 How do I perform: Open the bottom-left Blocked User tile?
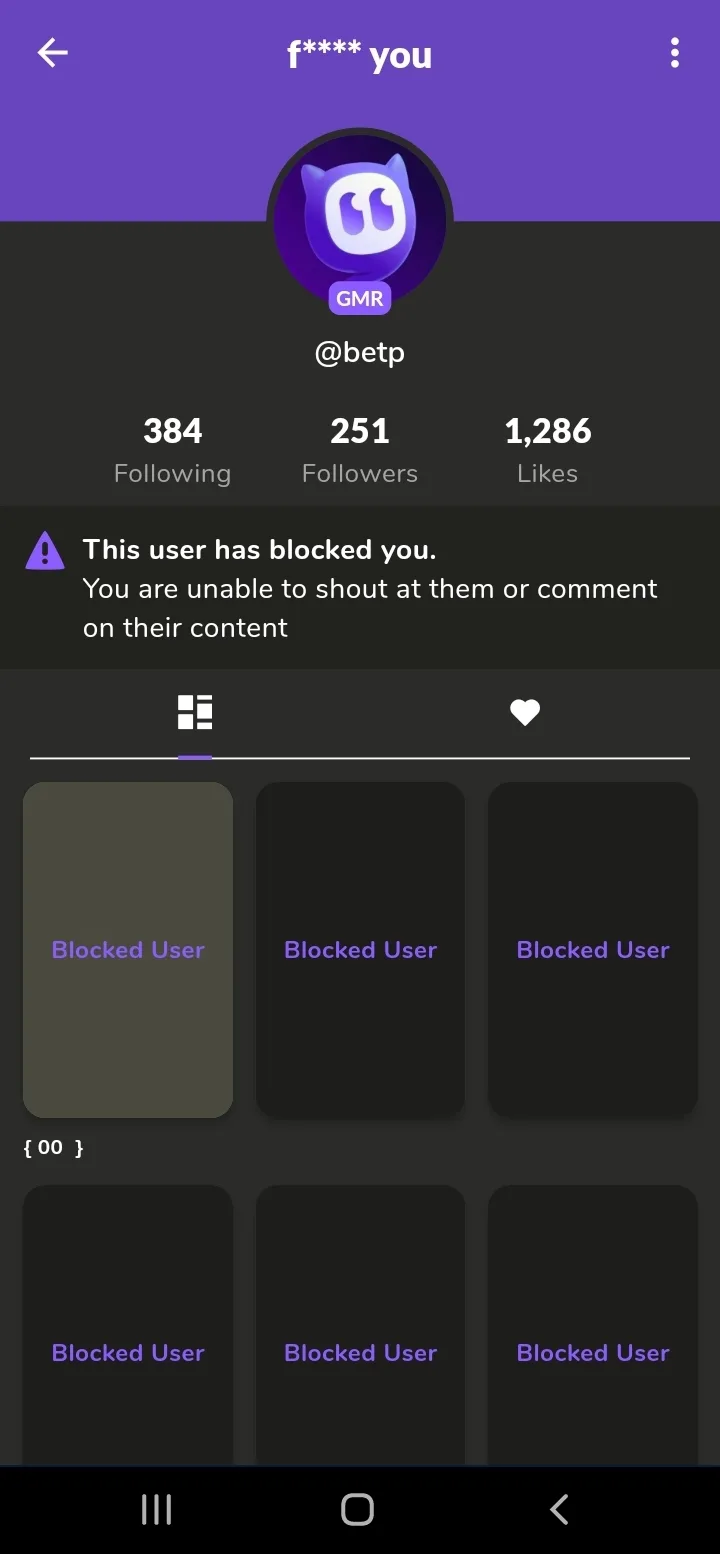[x=128, y=1326]
